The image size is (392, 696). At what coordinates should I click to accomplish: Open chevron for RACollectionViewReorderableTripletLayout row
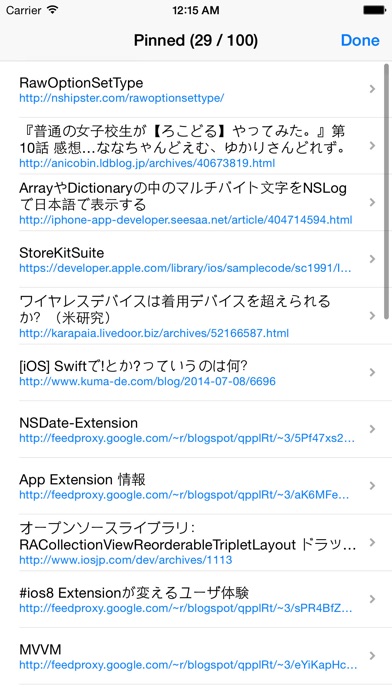tap(372, 542)
